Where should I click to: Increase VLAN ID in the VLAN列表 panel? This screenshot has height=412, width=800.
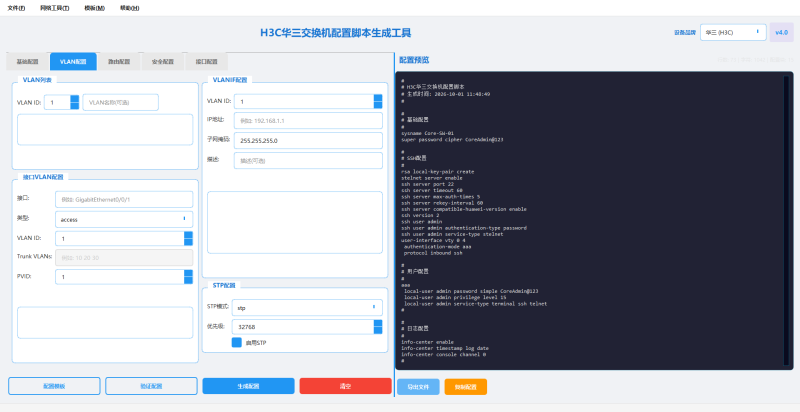[x=74, y=98]
